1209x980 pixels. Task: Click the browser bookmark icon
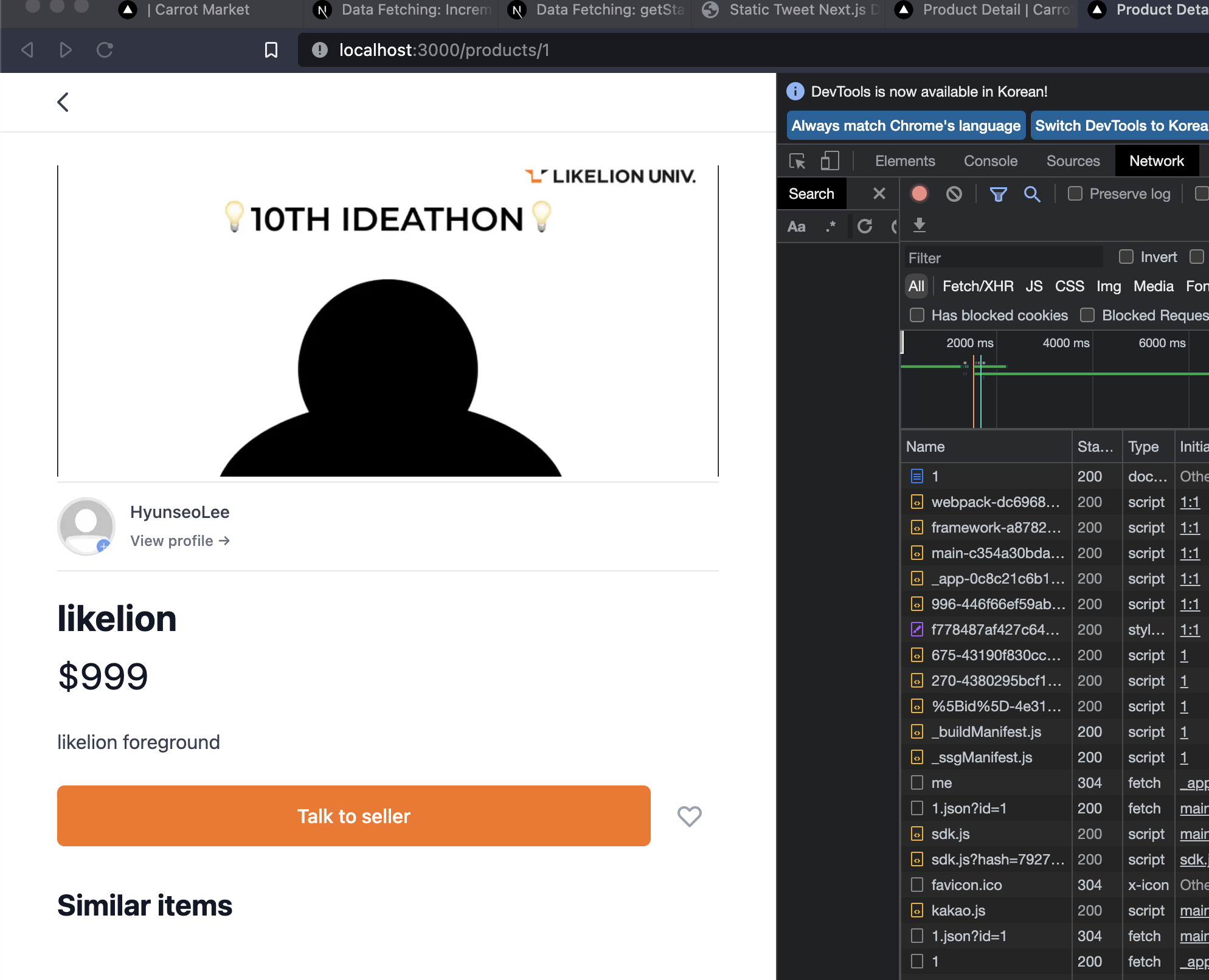[271, 50]
